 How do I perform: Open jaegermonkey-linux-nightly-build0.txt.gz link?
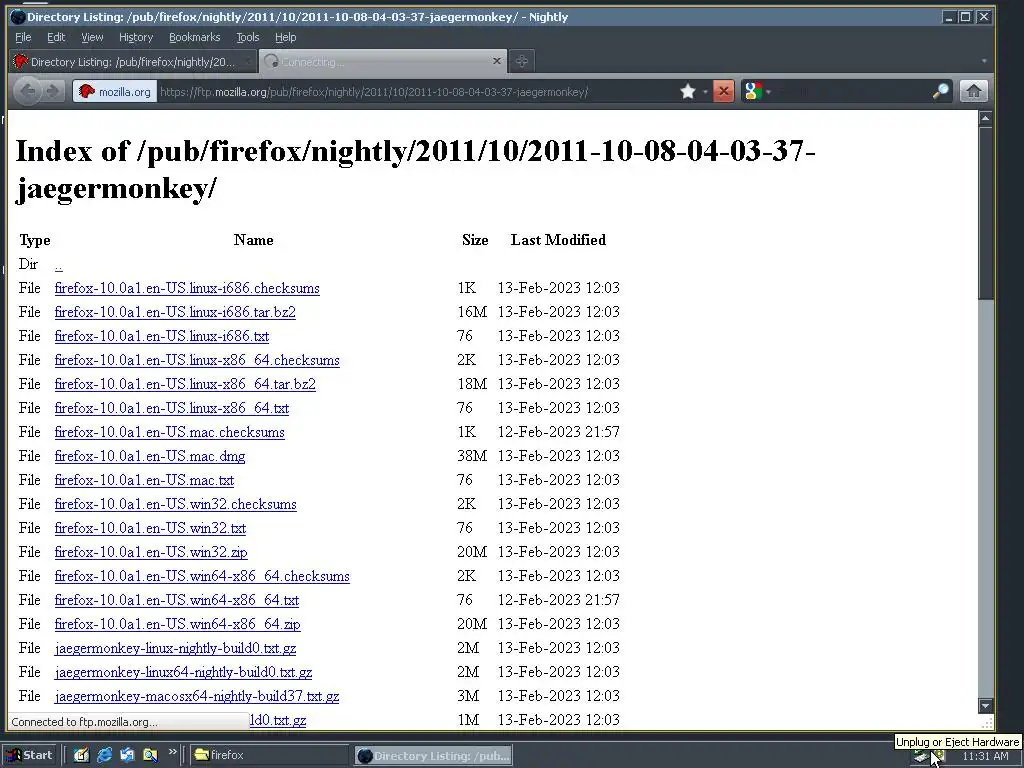[x=176, y=648]
